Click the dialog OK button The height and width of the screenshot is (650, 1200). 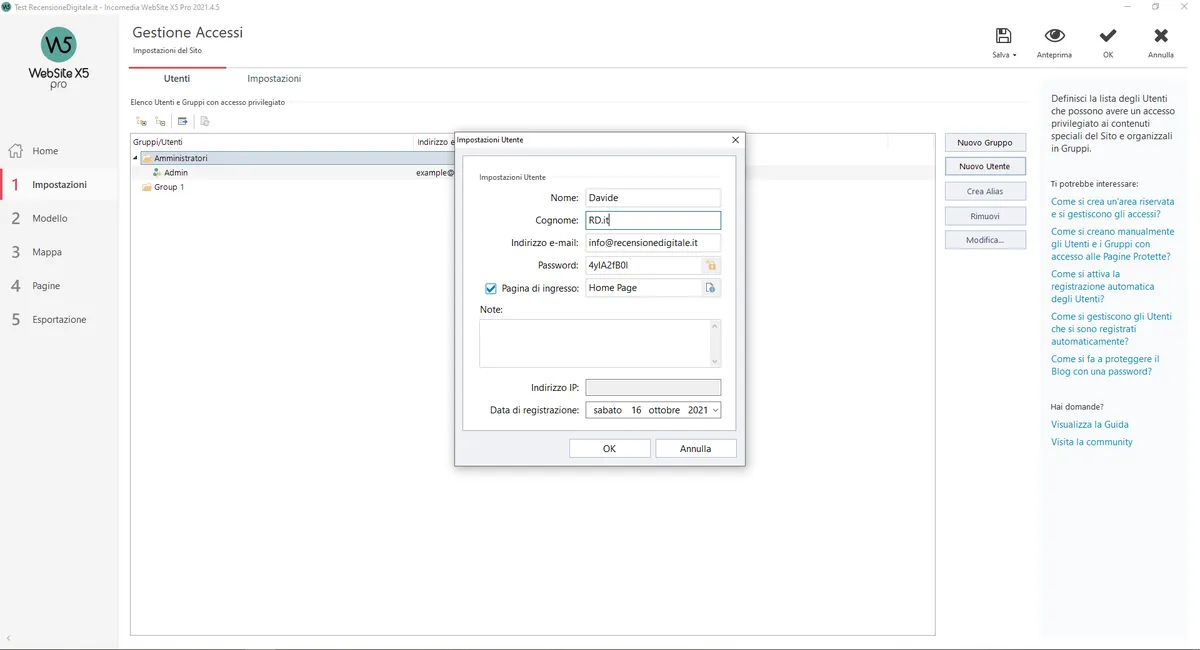coord(610,449)
